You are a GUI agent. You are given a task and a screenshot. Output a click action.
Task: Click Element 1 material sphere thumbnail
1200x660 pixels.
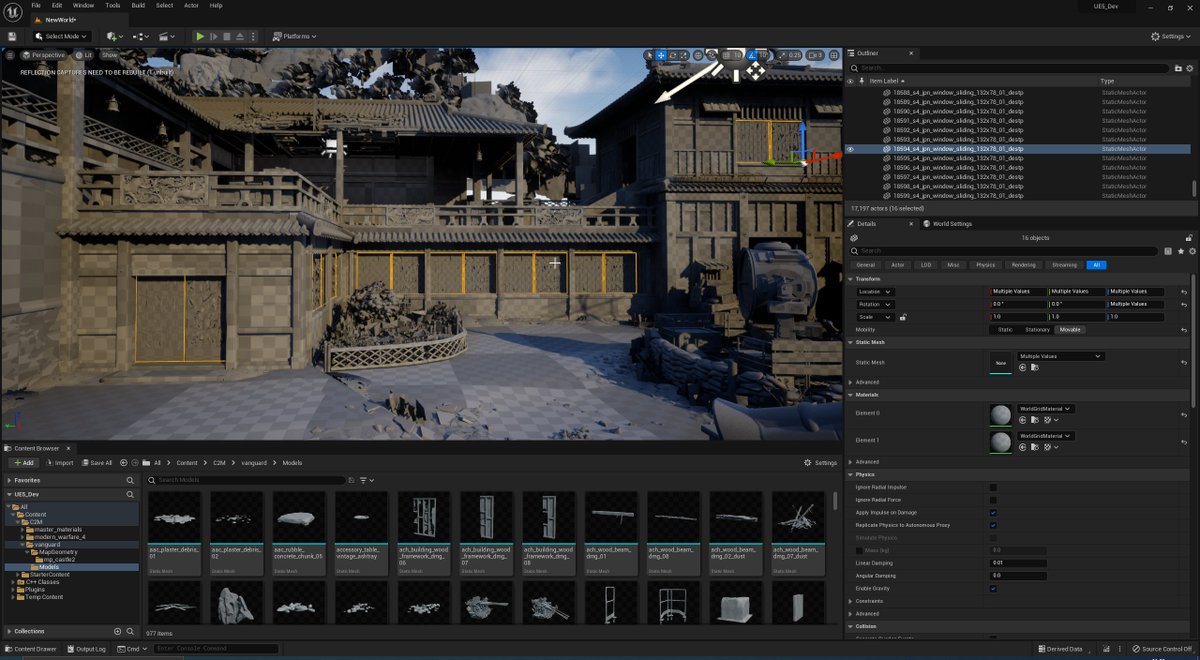(1001, 442)
